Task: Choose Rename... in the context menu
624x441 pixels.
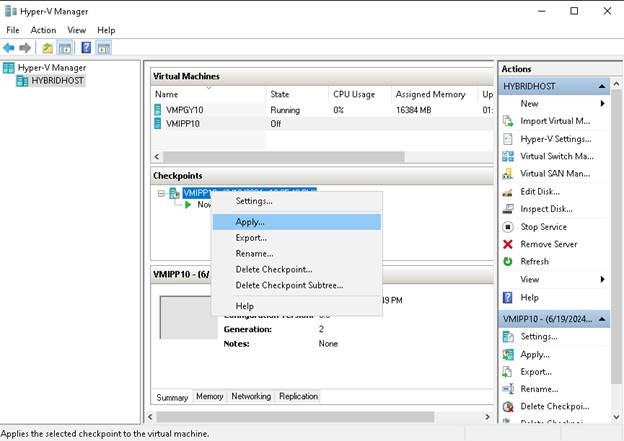Action: (x=296, y=254)
